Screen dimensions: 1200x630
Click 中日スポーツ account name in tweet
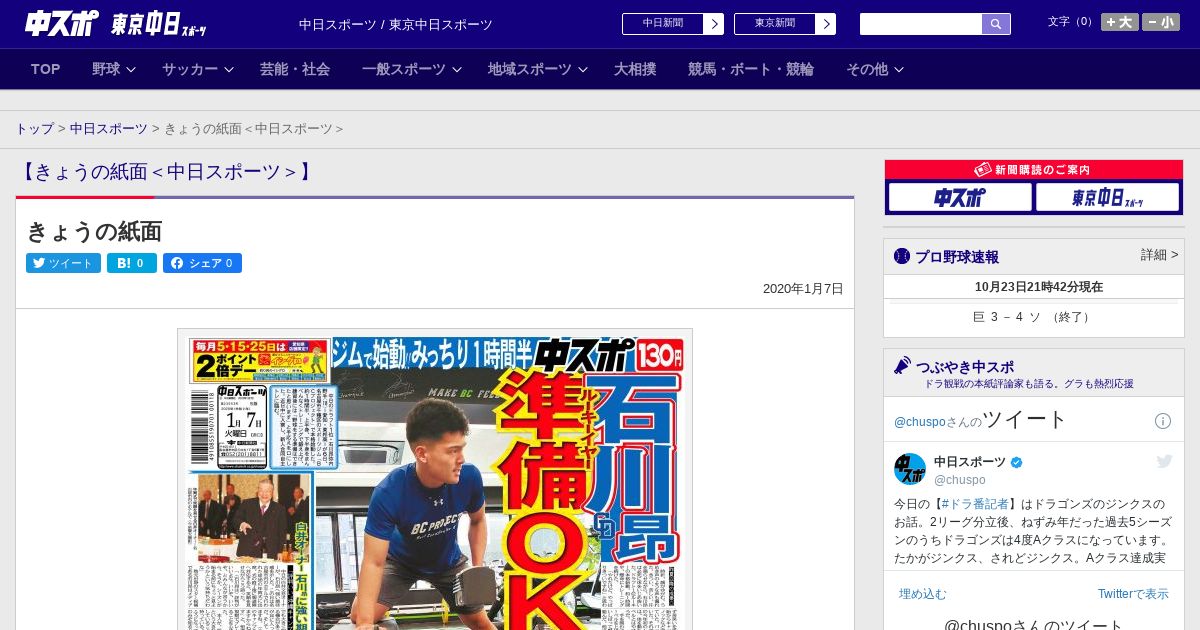tap(970, 462)
